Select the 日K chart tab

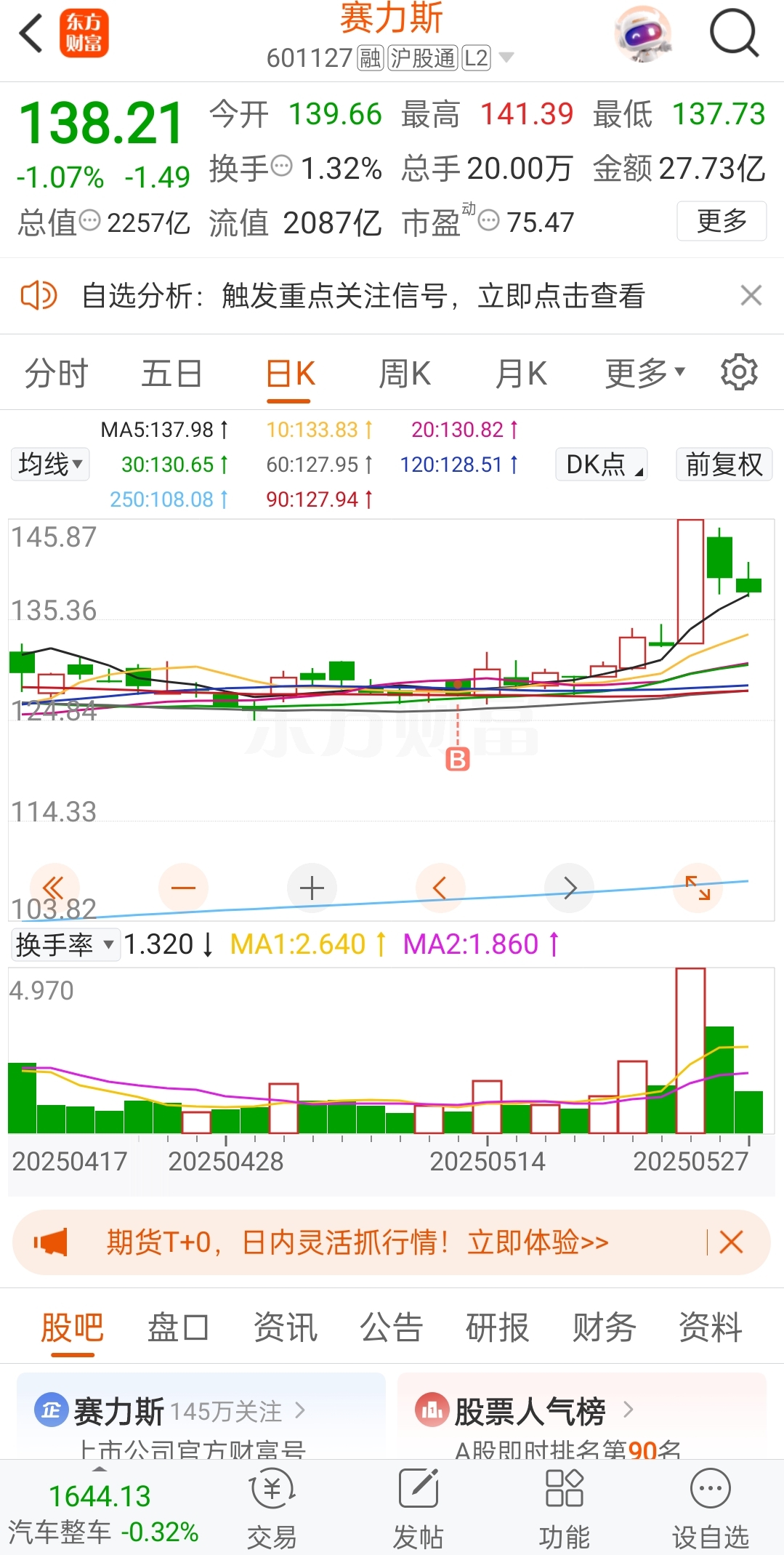(x=290, y=374)
